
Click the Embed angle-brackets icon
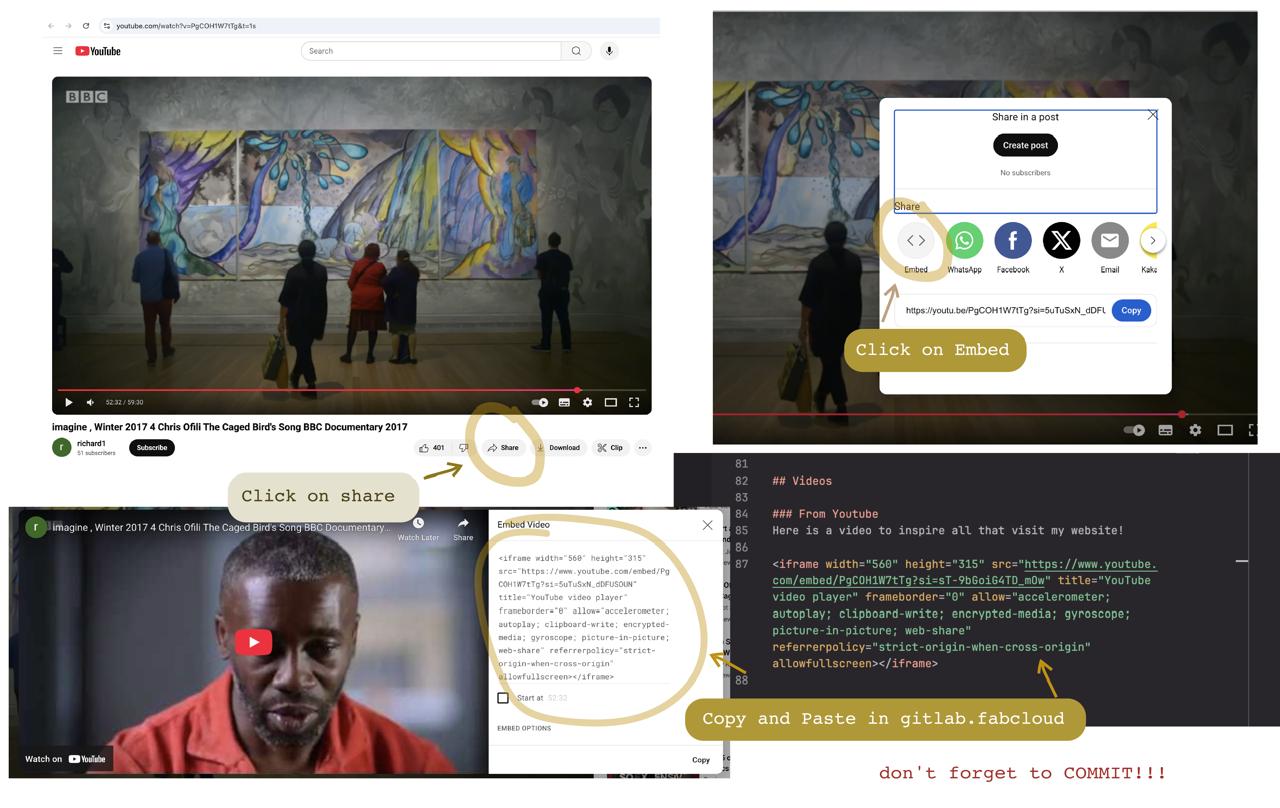(x=915, y=241)
